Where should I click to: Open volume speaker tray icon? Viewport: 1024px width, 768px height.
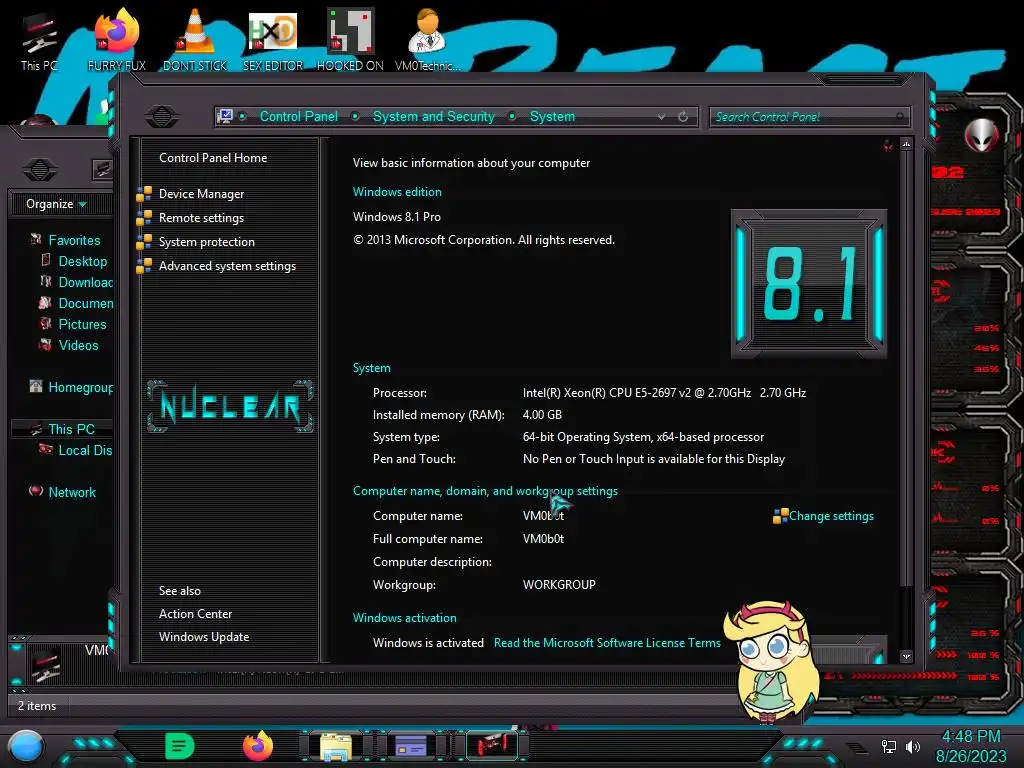point(913,746)
